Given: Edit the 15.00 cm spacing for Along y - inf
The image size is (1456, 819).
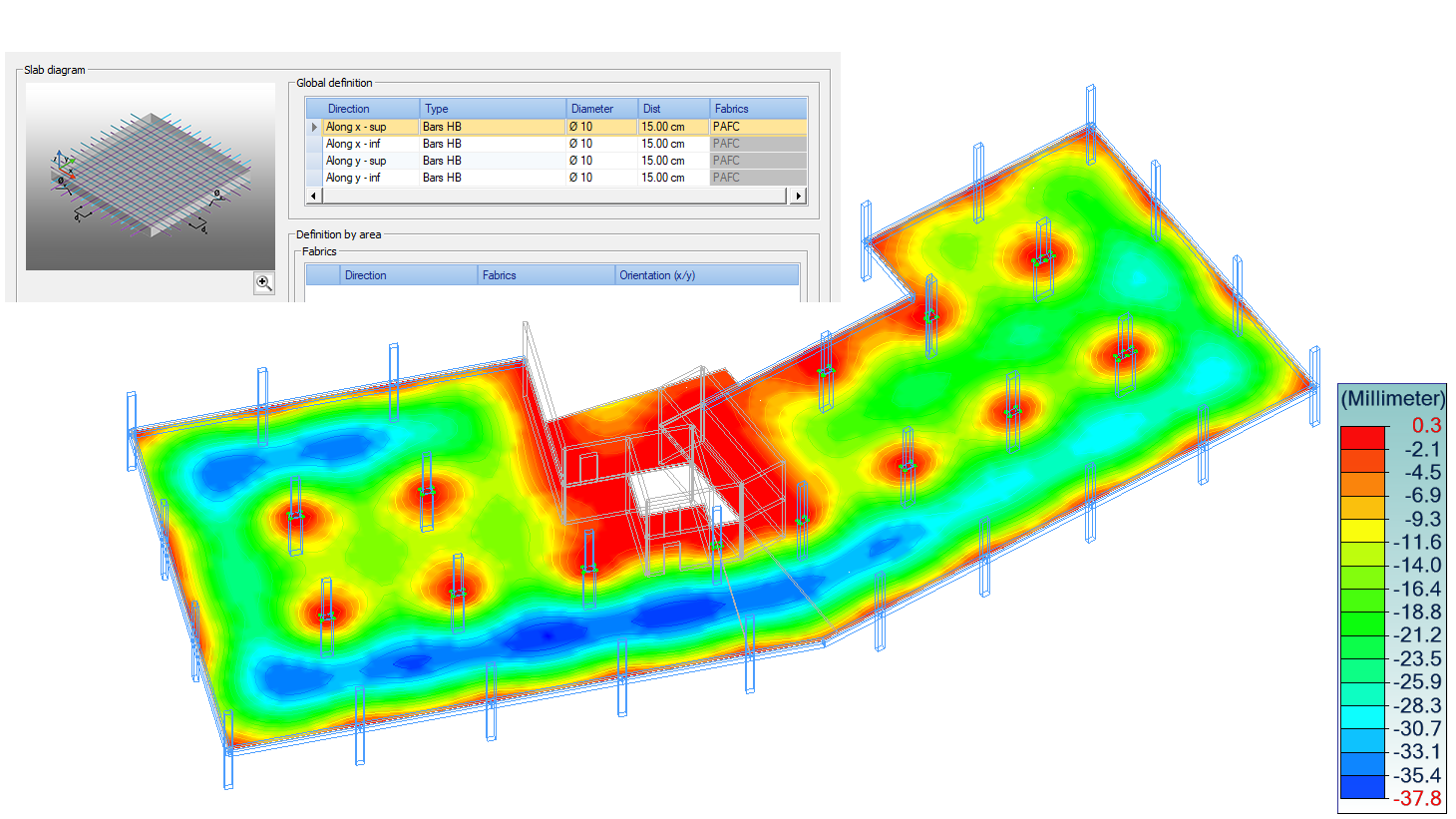Looking at the screenshot, I should (674, 178).
